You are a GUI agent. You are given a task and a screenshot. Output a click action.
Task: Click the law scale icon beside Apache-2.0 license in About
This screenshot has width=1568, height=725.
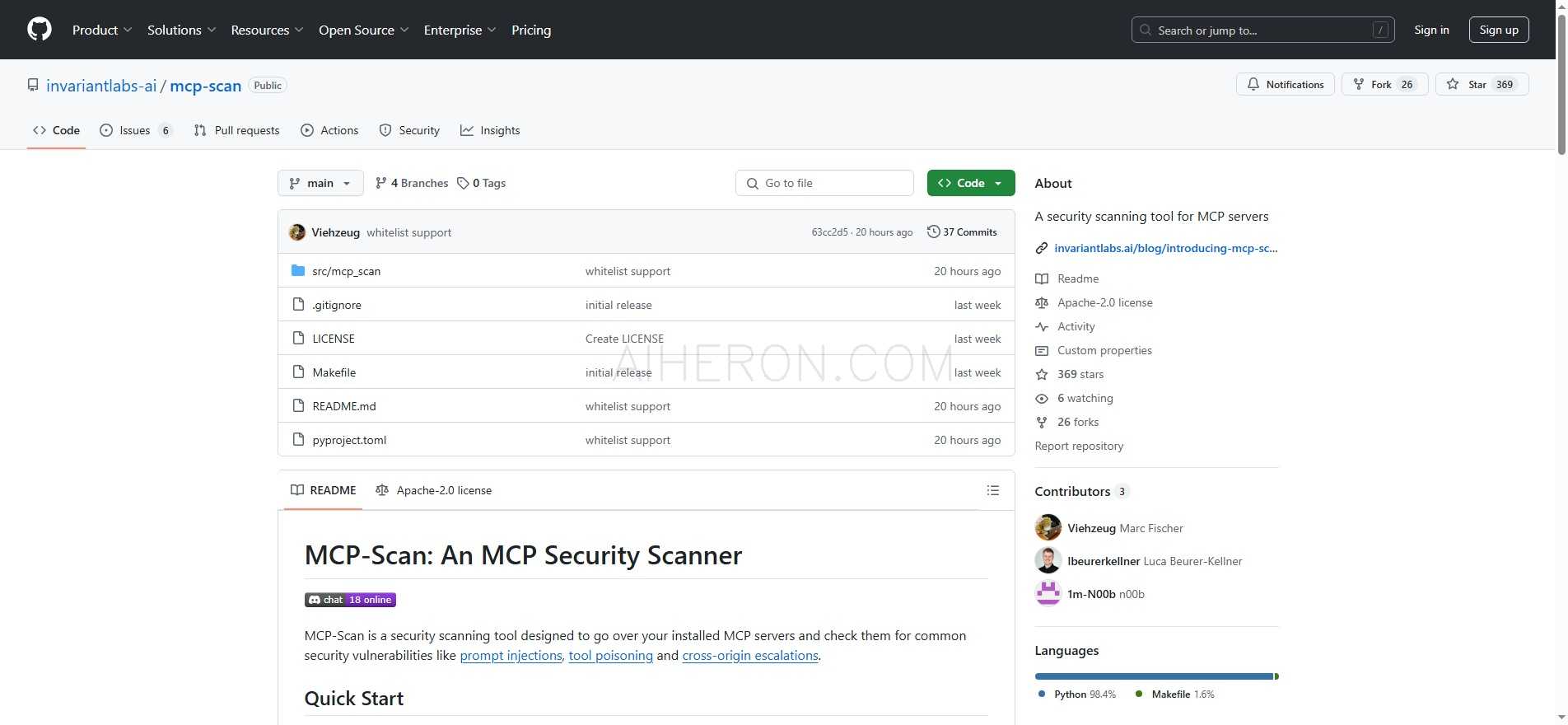1042,303
